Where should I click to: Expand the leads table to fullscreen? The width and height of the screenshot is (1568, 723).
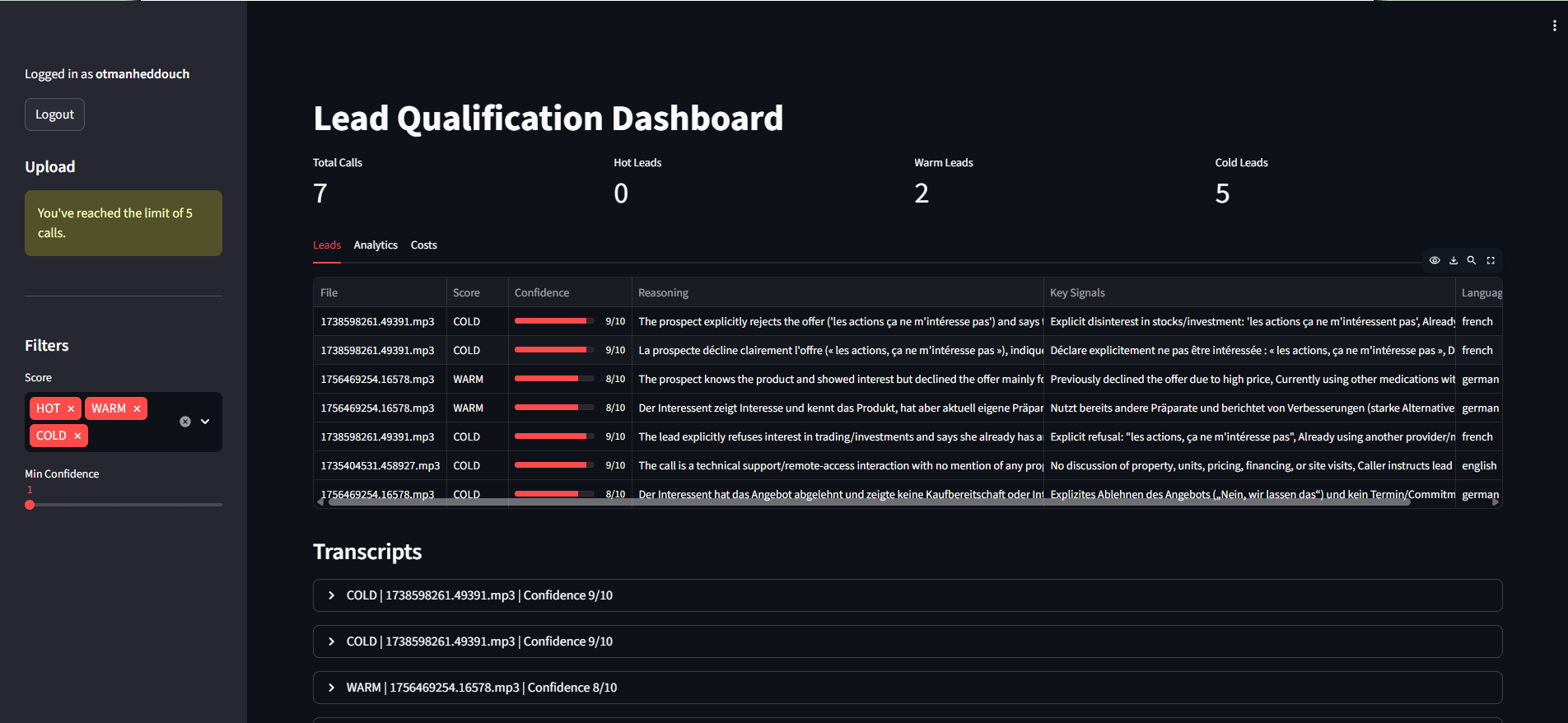(1491, 260)
